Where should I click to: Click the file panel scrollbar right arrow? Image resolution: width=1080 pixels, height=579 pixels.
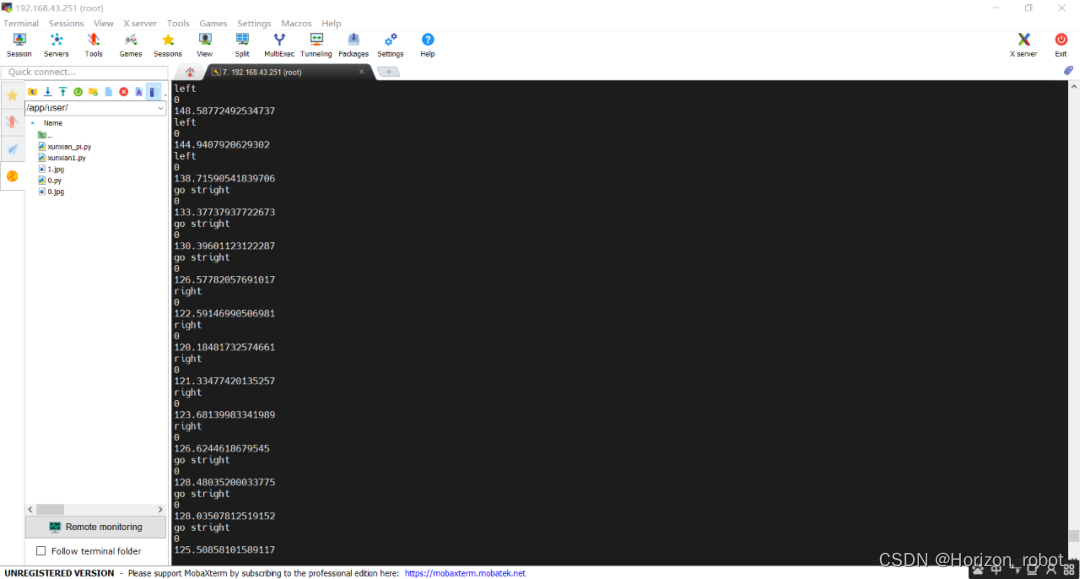[x=160, y=509]
